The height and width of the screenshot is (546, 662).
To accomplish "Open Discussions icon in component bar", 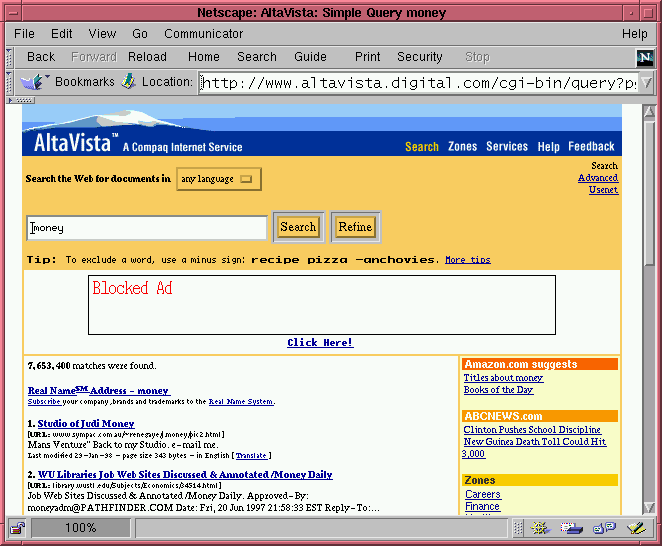I will click(604, 528).
